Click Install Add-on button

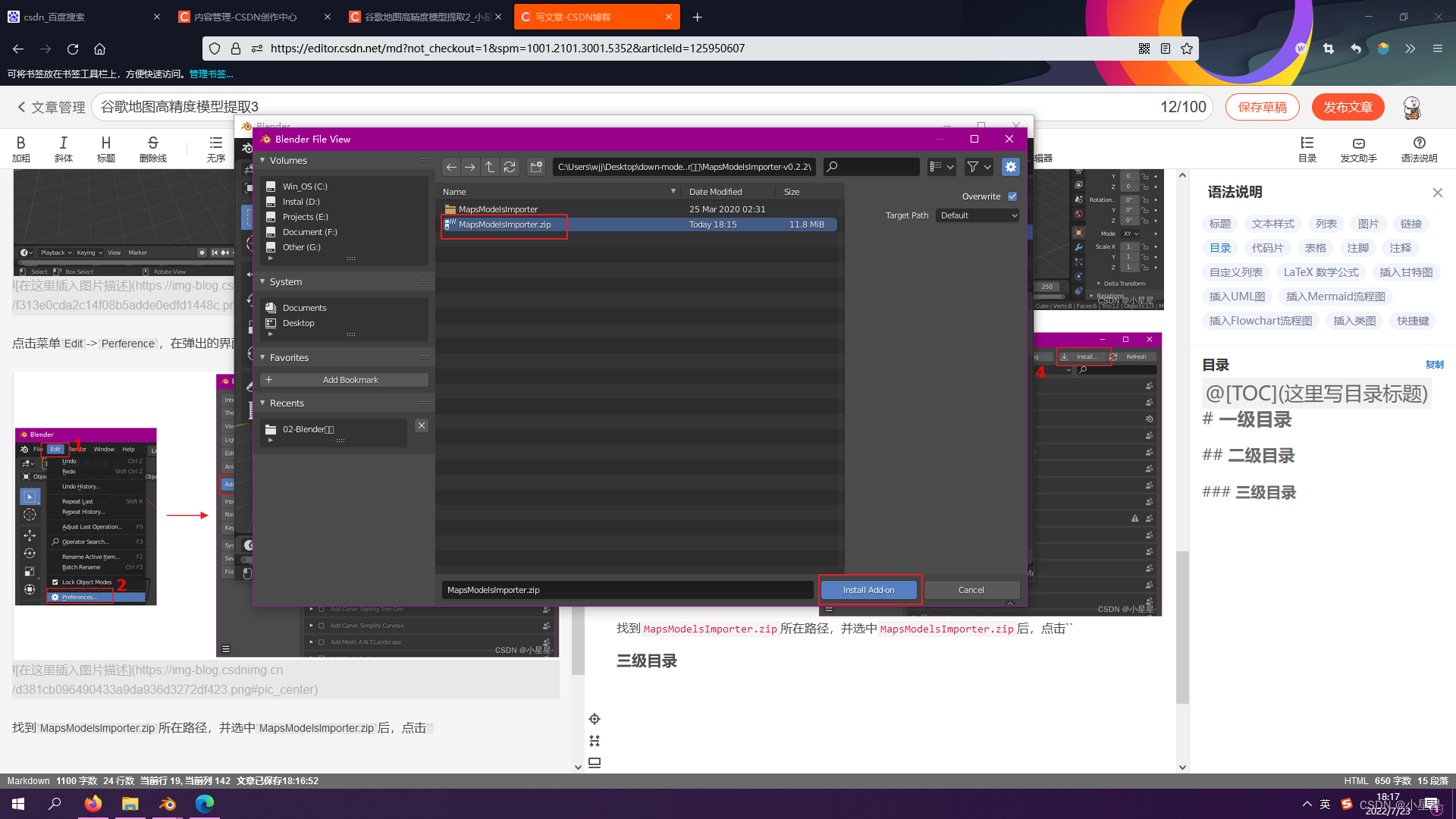868,590
